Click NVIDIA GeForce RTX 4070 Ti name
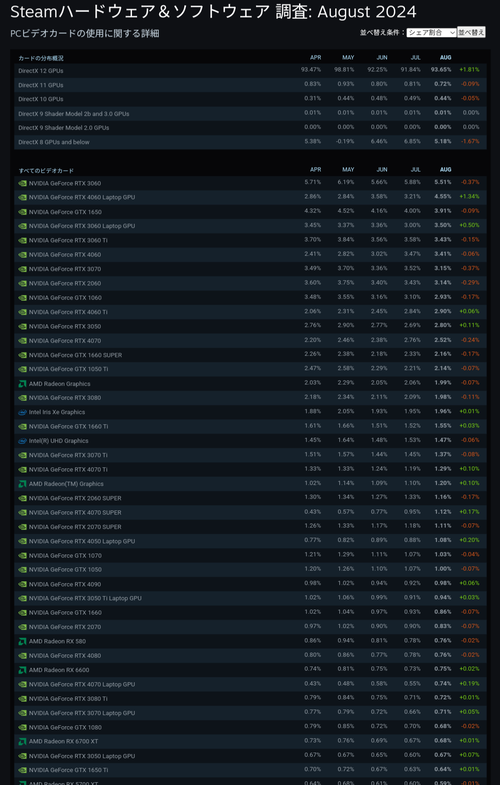Image resolution: width=500 pixels, height=785 pixels. coord(68,470)
